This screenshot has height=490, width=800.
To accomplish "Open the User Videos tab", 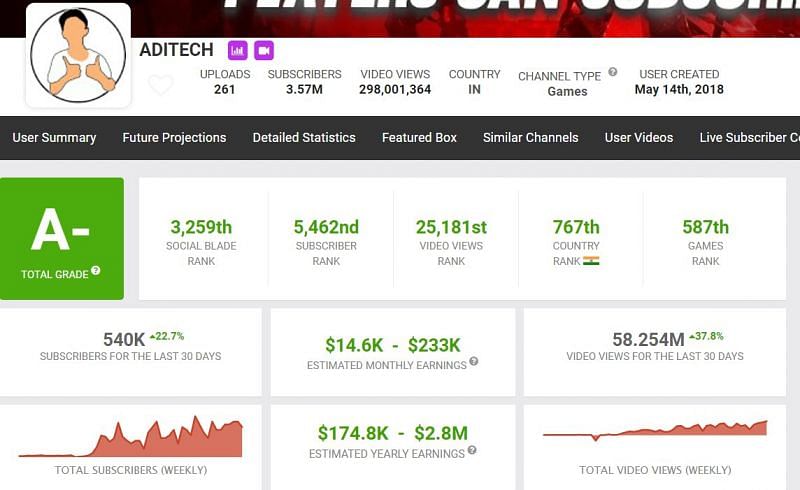I will point(639,137).
